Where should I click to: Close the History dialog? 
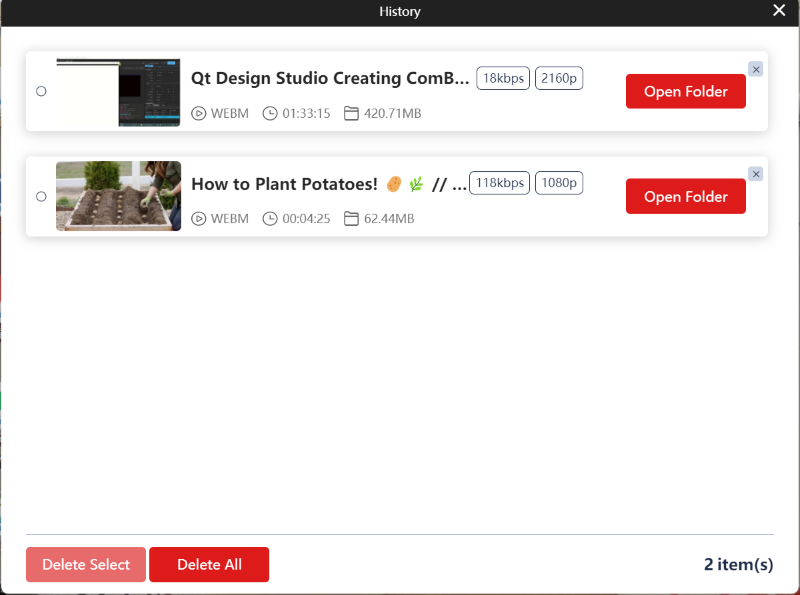(x=779, y=10)
